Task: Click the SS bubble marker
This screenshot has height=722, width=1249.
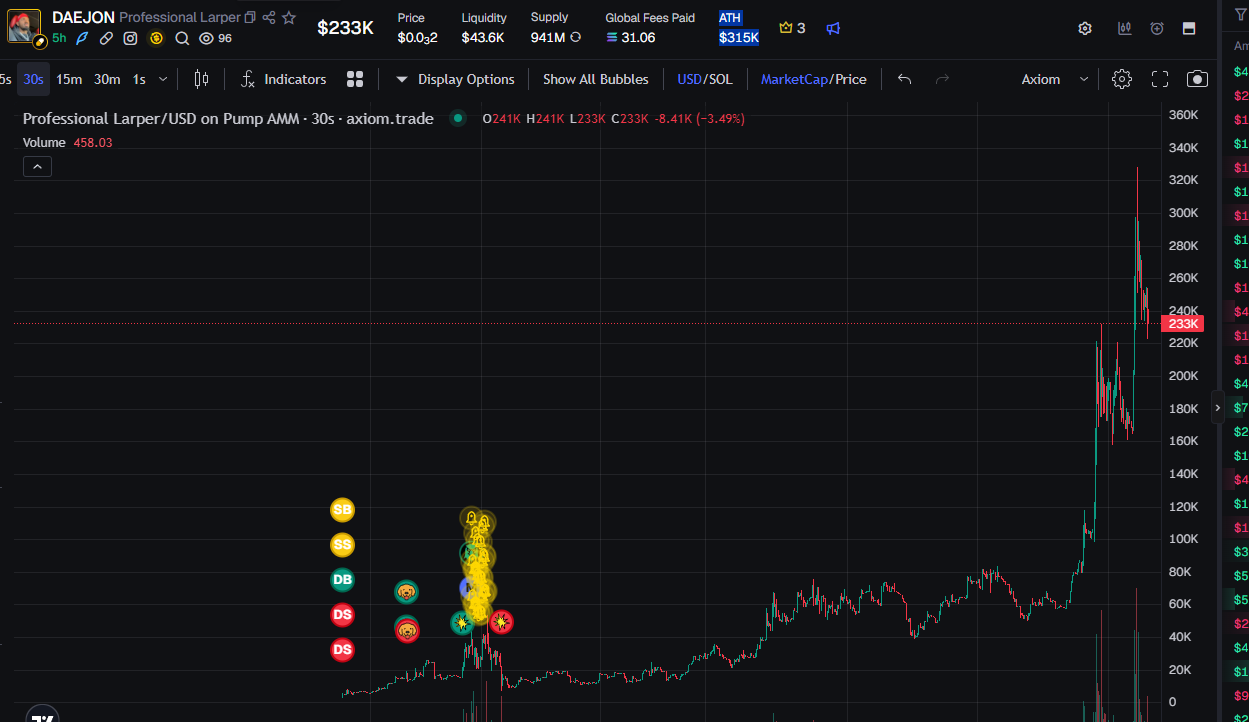Action: tap(342, 545)
